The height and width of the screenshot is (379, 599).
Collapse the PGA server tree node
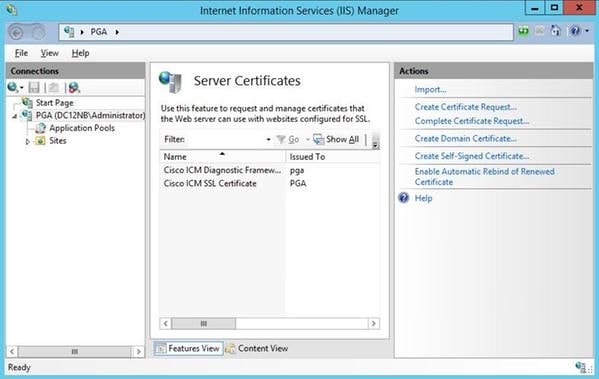tap(15, 116)
